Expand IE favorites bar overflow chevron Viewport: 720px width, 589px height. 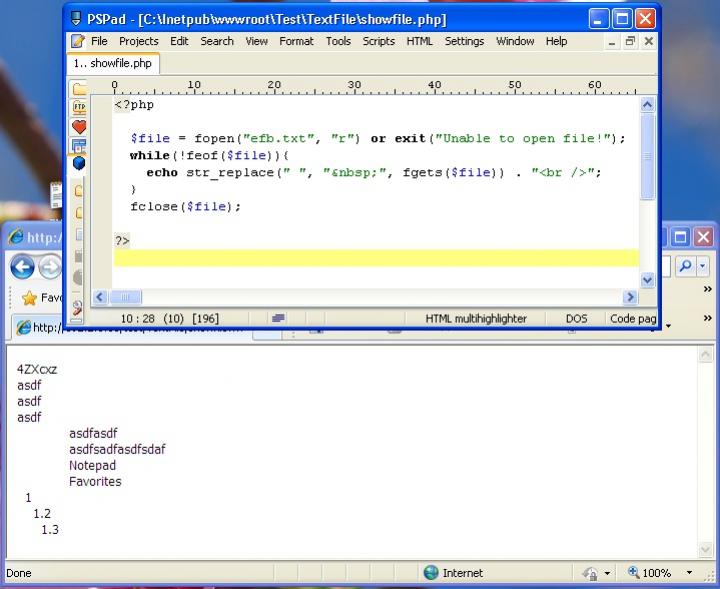click(x=708, y=289)
